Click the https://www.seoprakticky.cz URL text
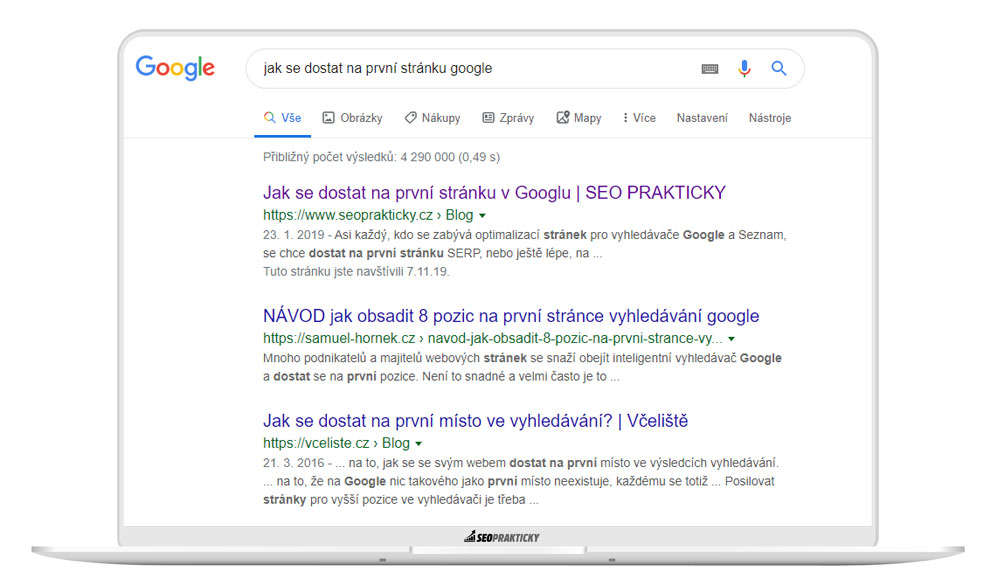Screen dimensions: 1000x580 [x=348, y=215]
